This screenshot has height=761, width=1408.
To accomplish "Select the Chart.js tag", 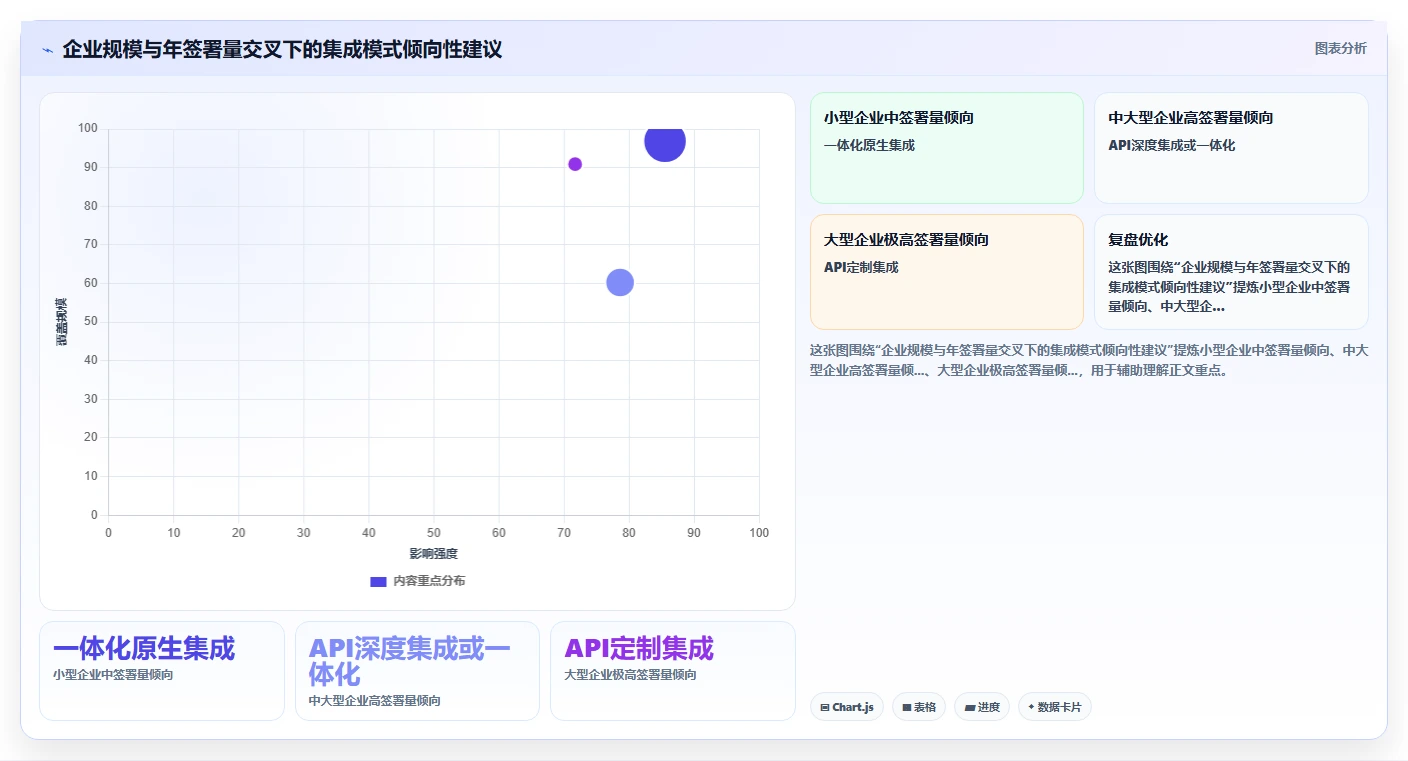I will click(847, 707).
